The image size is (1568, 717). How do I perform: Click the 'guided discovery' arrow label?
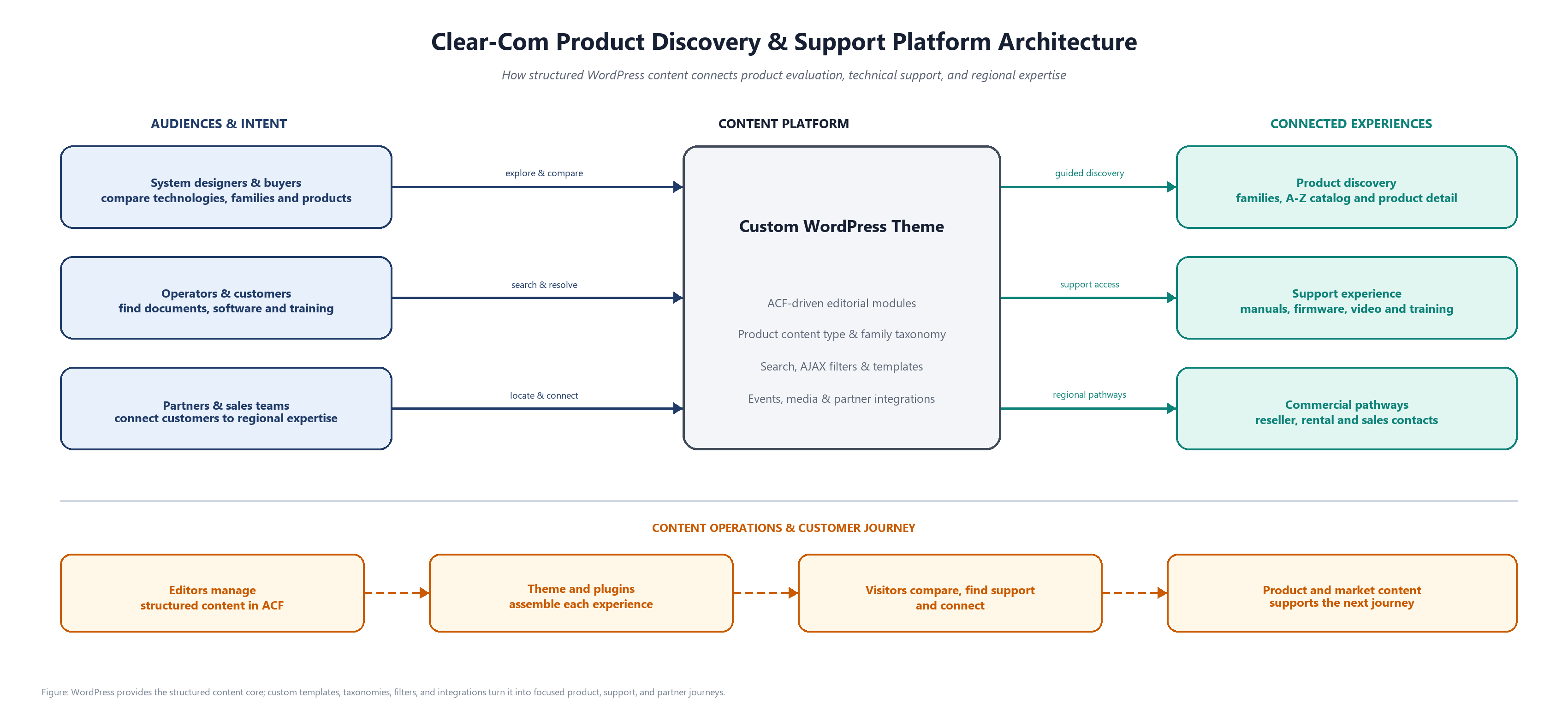pos(1089,173)
